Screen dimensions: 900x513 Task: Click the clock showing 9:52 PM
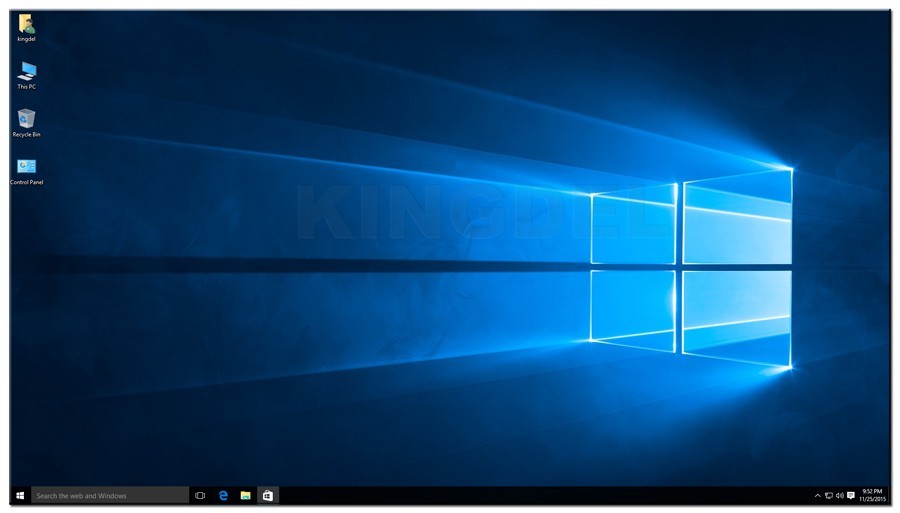tap(872, 495)
